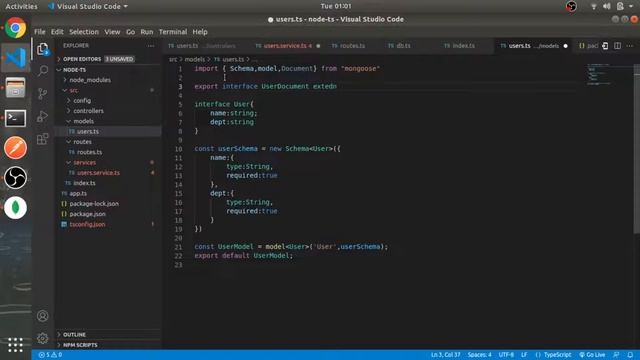640x360 pixels.
Task: Click the errors and warnings status indicator
Action: (50, 355)
